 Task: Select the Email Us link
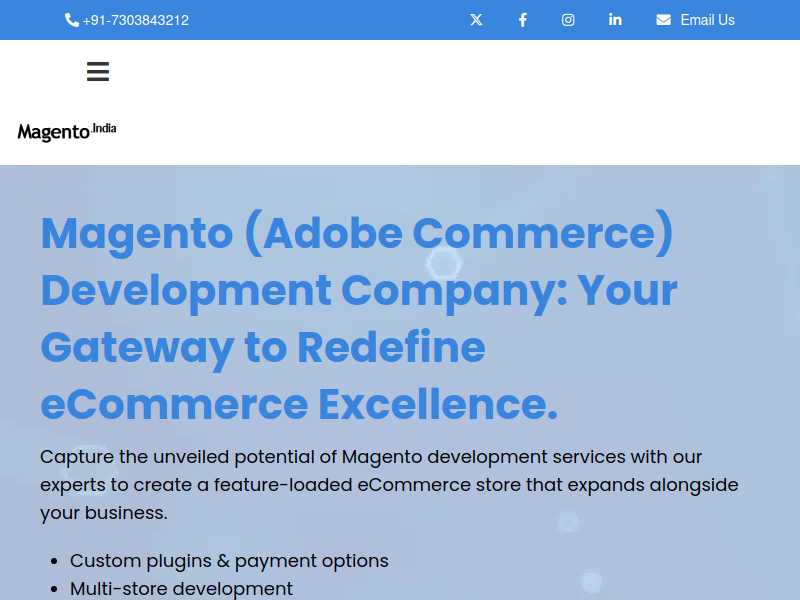pyautogui.click(x=707, y=20)
